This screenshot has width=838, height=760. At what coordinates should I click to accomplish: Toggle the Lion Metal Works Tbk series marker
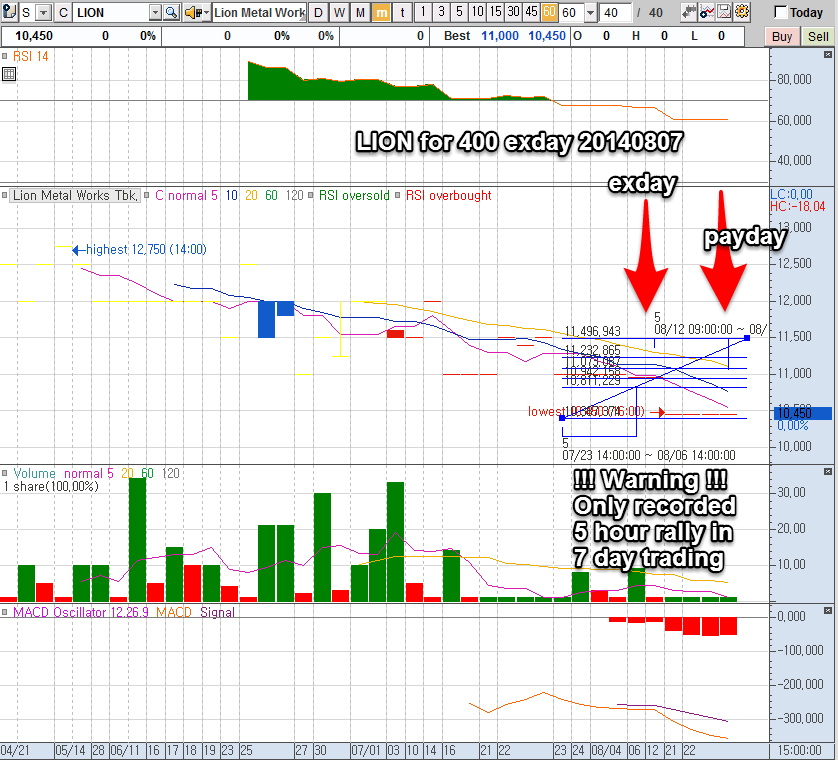4,196
